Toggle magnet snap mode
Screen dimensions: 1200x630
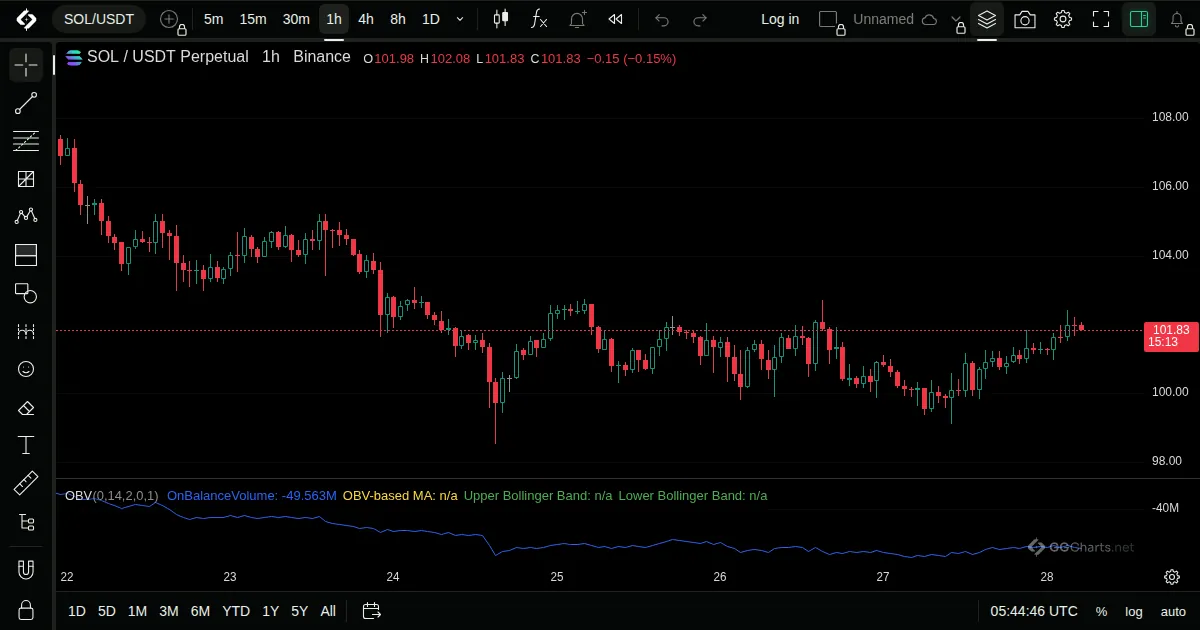click(26, 570)
